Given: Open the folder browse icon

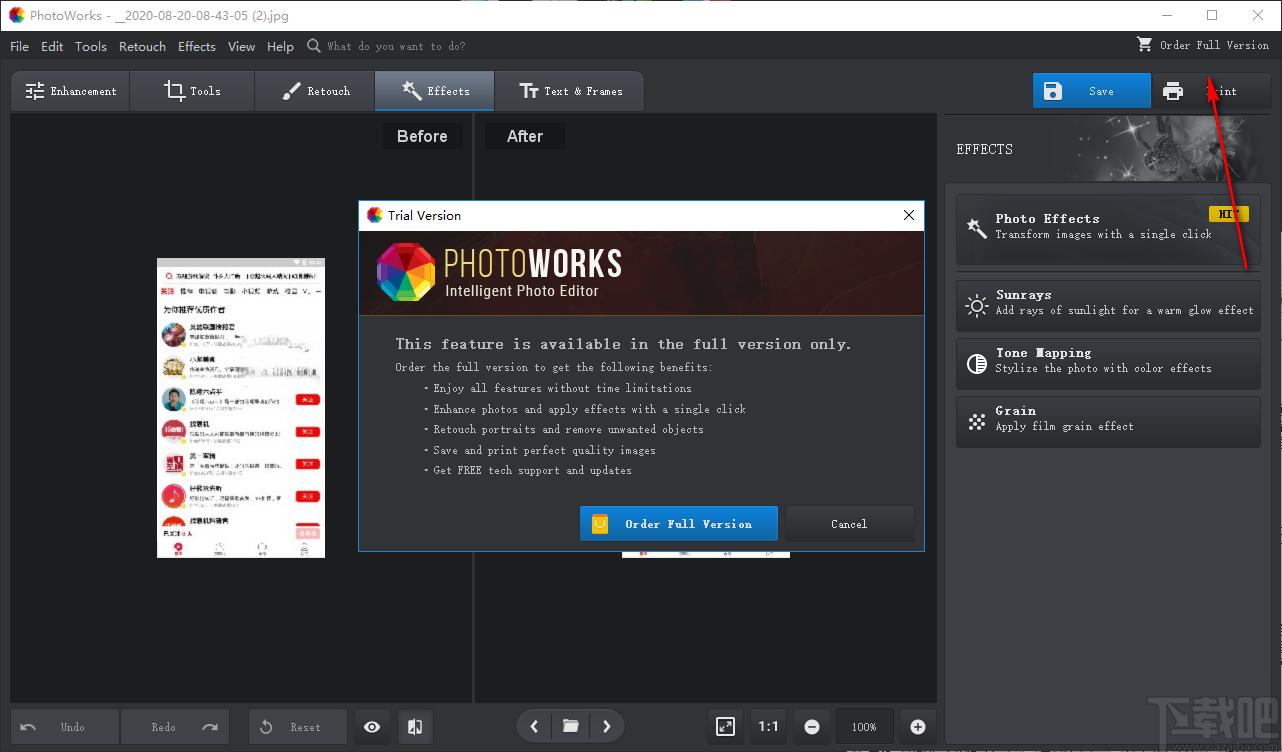Looking at the screenshot, I should 570,726.
